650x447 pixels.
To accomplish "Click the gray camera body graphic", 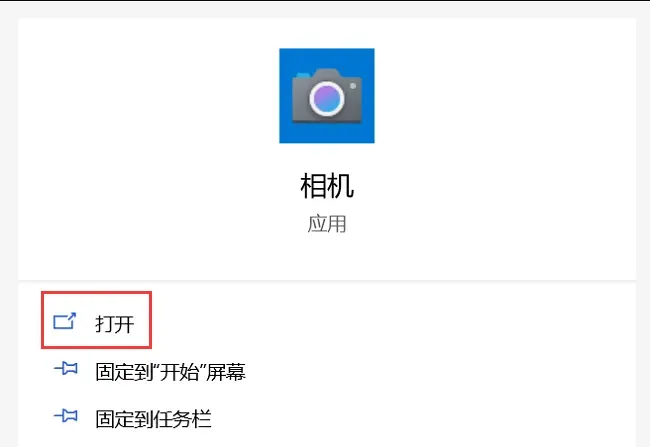I will tap(327, 96).
